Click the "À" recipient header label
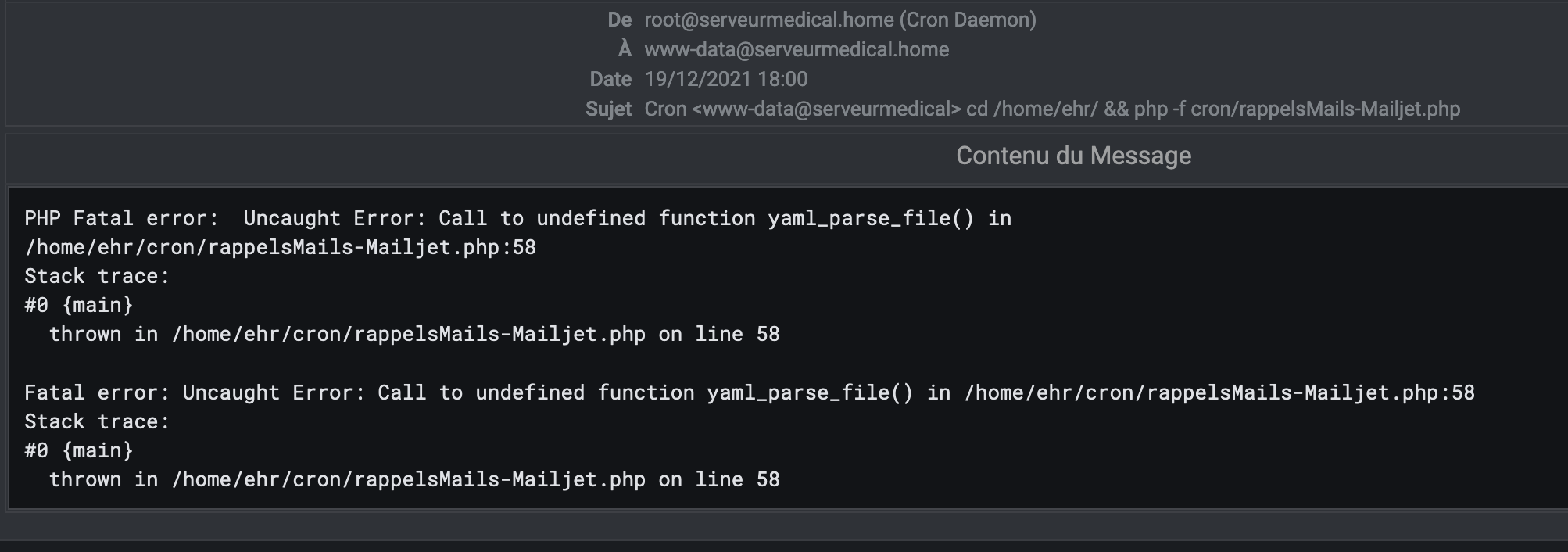This screenshot has height=552, width=1568. click(624, 50)
